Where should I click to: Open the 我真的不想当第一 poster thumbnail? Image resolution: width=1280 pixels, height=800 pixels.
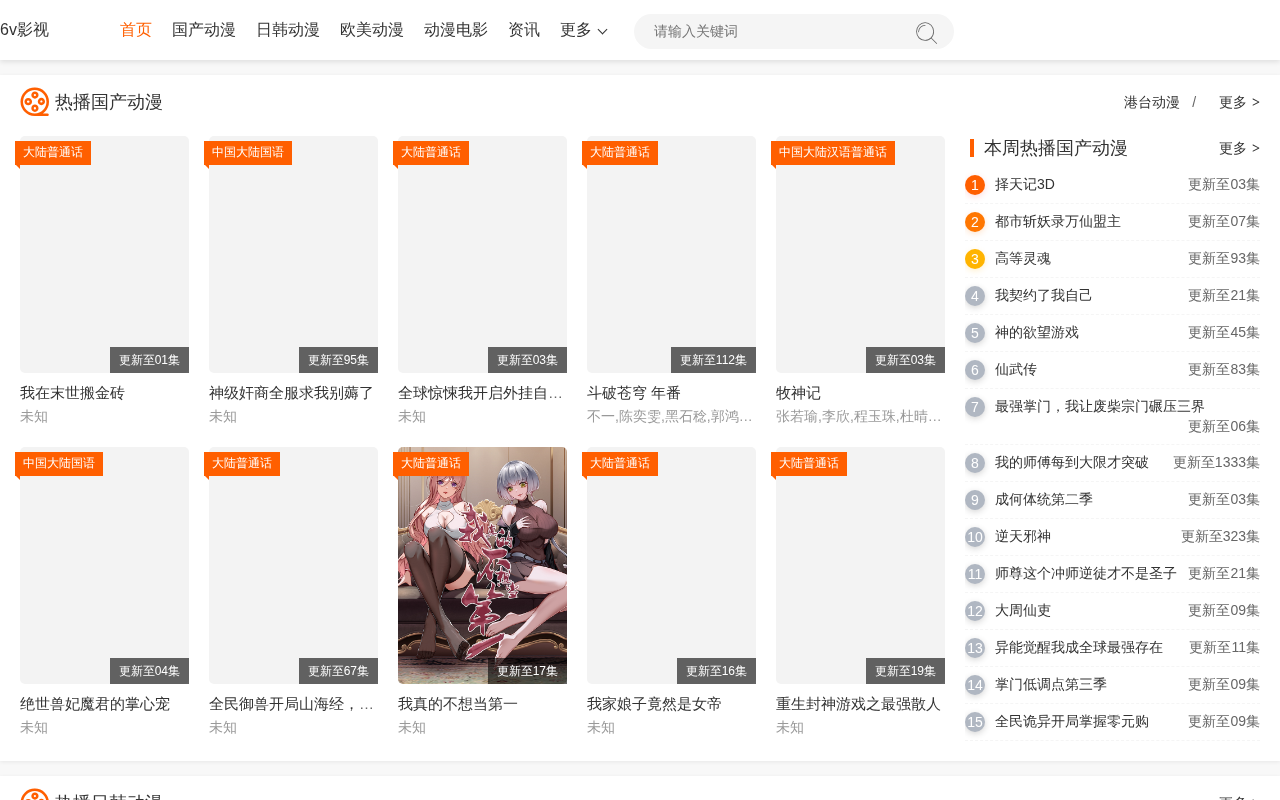pyautogui.click(x=482, y=565)
